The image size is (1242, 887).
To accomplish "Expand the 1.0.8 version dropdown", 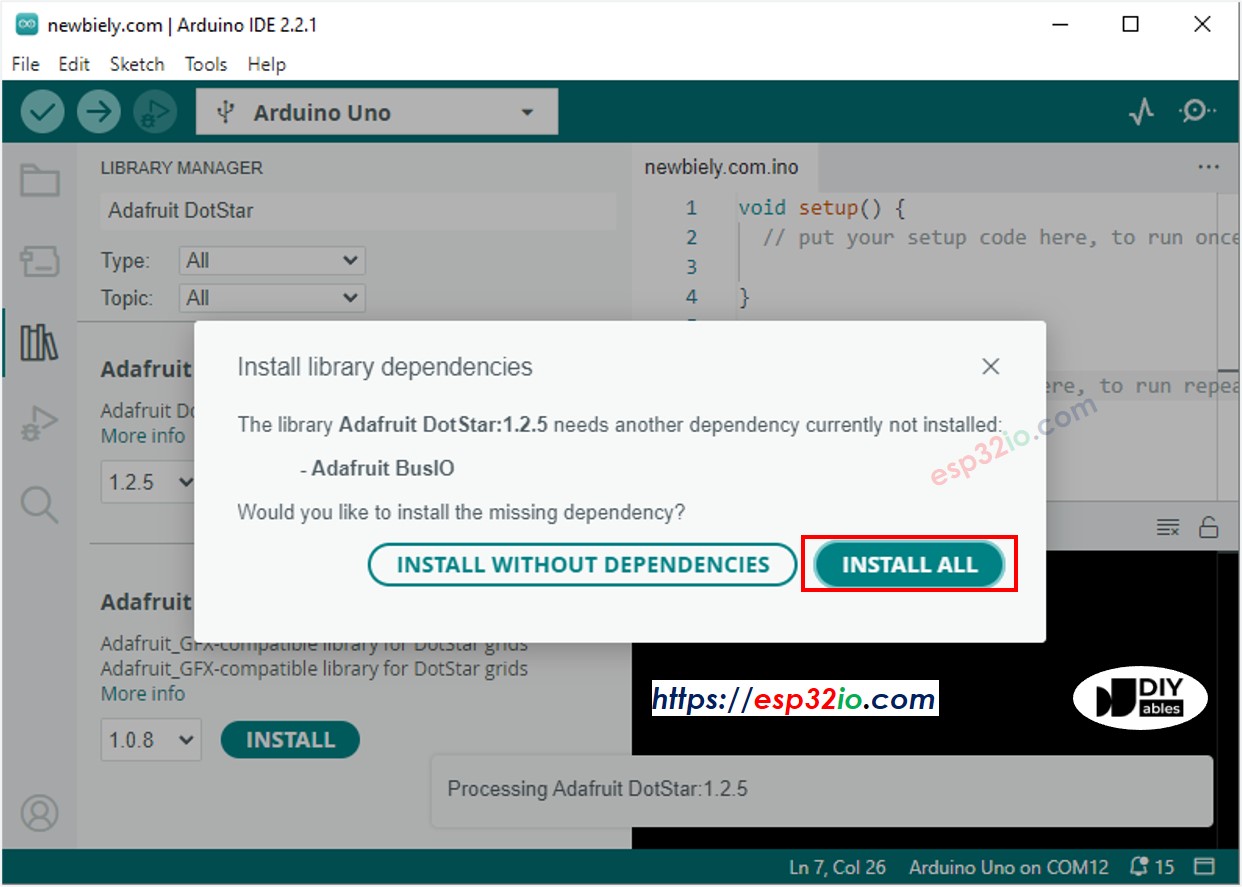I will click(x=151, y=740).
